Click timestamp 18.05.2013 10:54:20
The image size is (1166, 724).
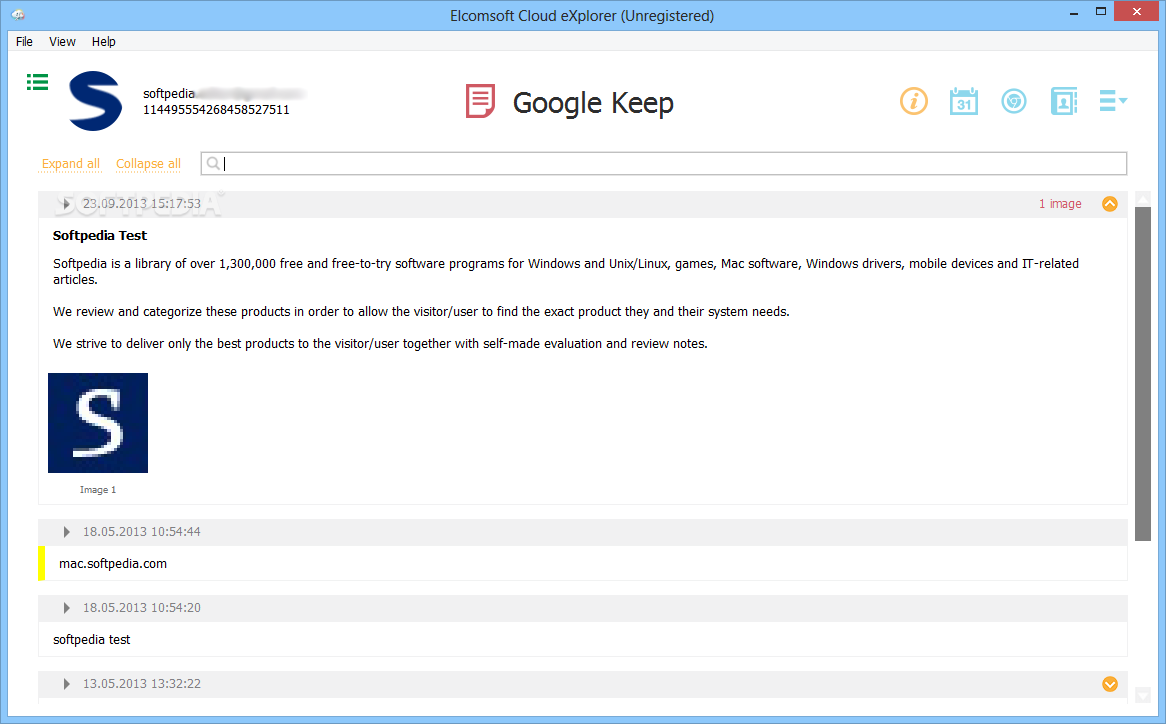click(x=141, y=608)
